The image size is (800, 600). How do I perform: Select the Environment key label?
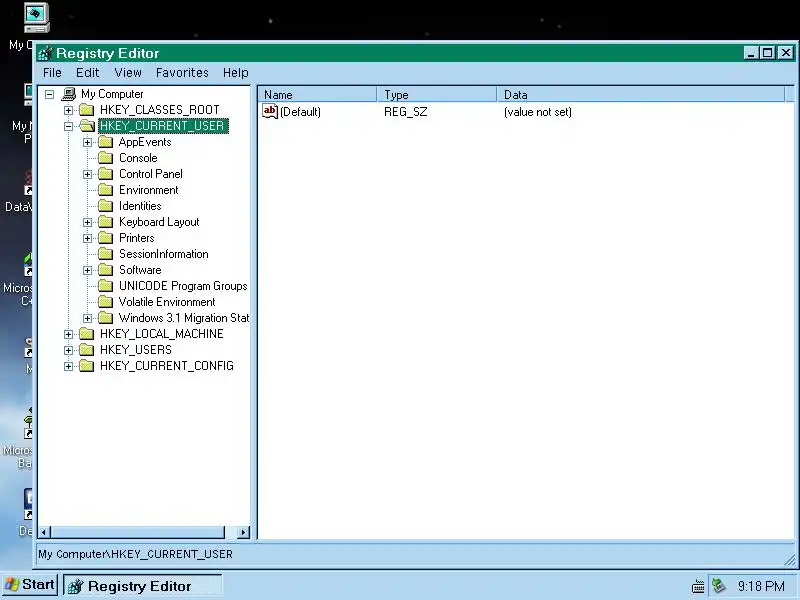(148, 190)
